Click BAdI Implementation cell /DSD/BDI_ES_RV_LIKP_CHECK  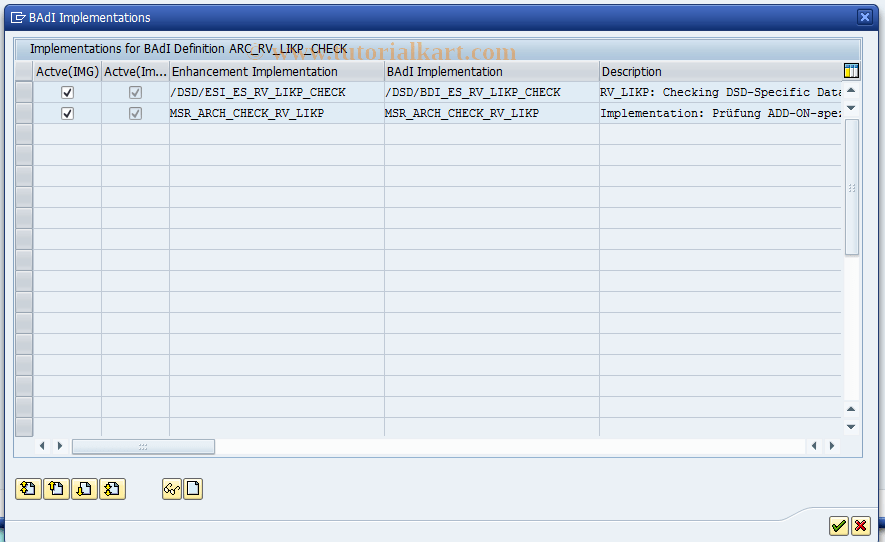tap(492, 92)
